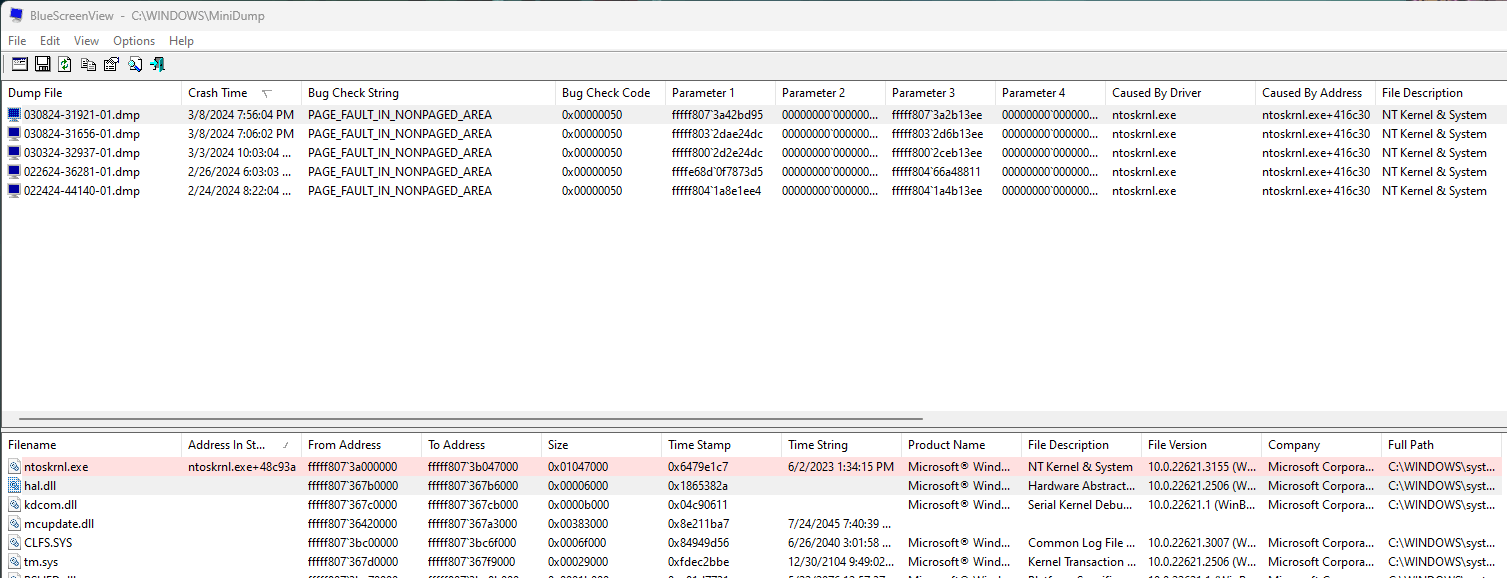Sort the lower pane by the Filename header
The height and width of the screenshot is (578, 1507).
point(91,445)
